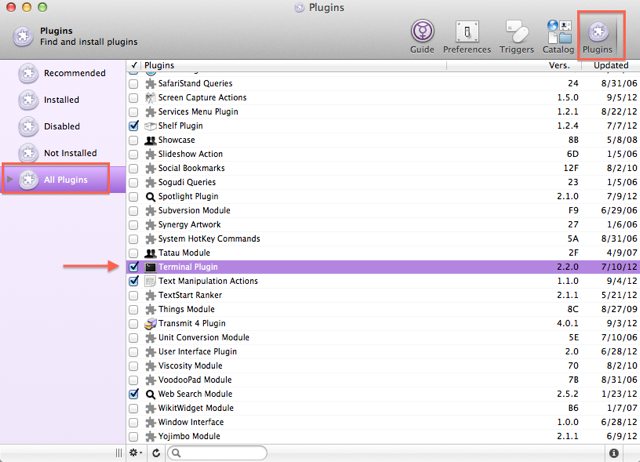Uncheck the Text Manipulation Actions checkbox
This screenshot has height=462, width=640.
133,281
